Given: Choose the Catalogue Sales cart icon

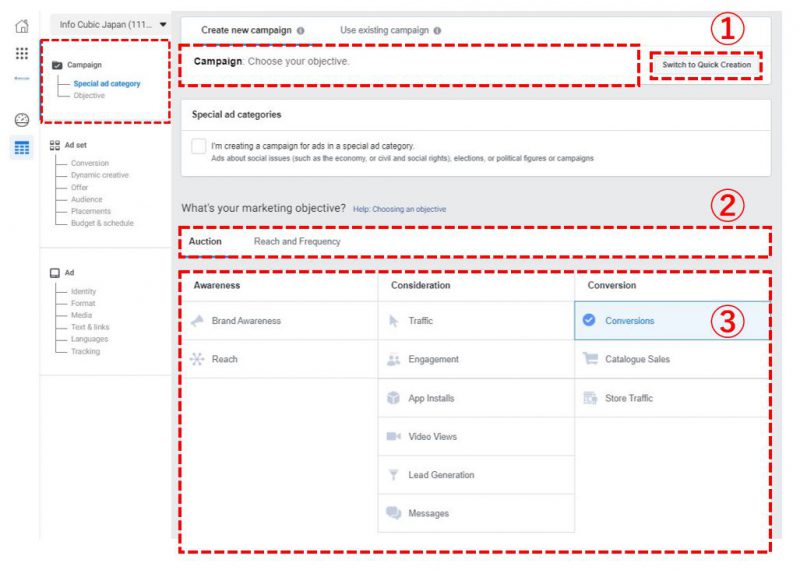Looking at the screenshot, I should pyautogui.click(x=590, y=359).
